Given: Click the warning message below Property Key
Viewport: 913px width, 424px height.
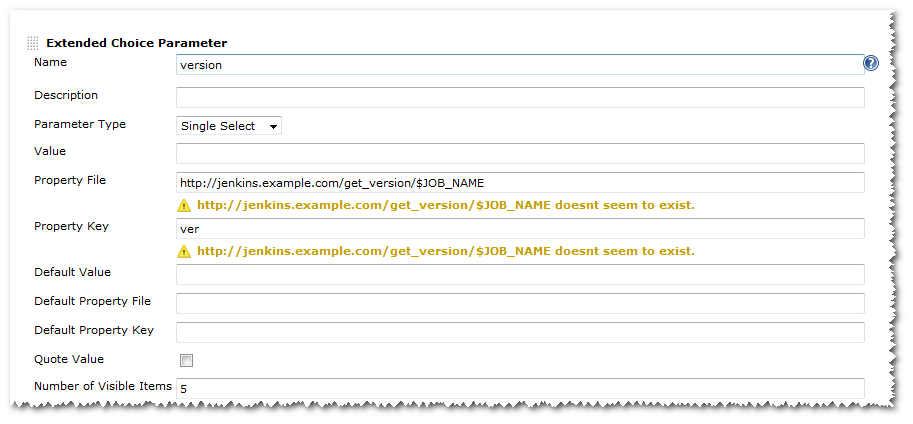Looking at the screenshot, I should coord(445,251).
